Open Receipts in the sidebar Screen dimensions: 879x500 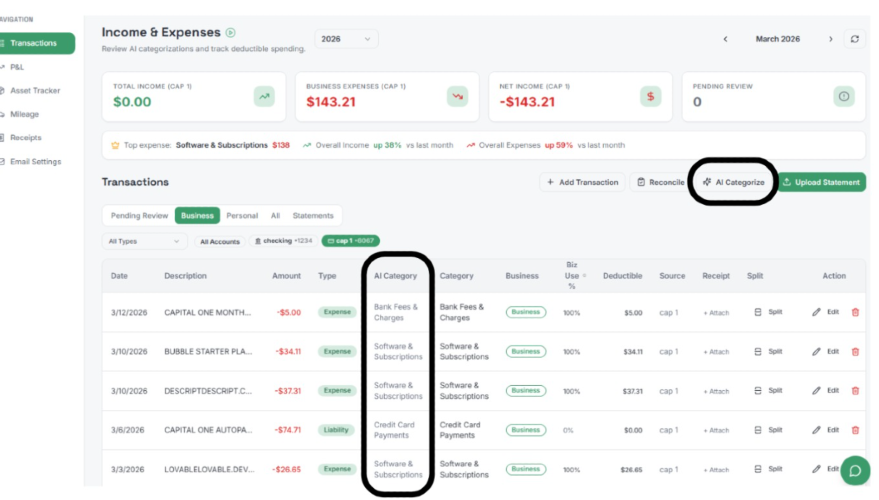pyautogui.click(x=26, y=138)
